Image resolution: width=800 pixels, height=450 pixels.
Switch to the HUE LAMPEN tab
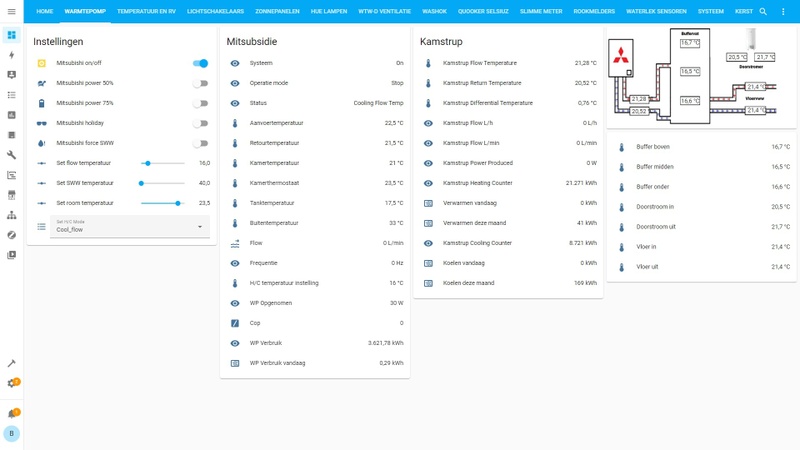(329, 11)
